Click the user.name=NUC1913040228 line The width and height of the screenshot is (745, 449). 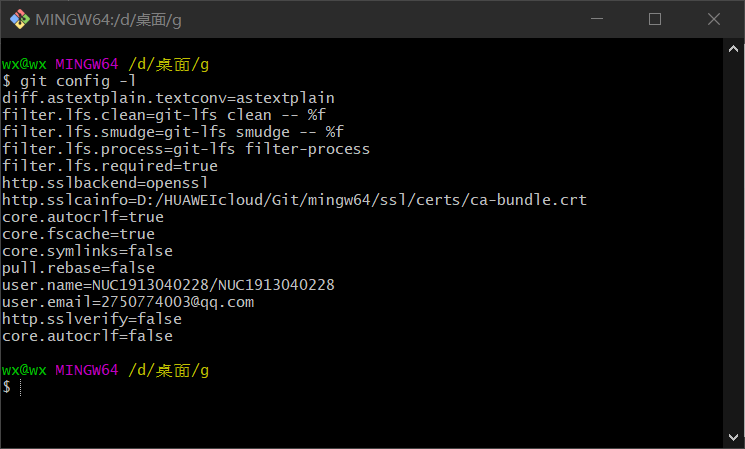(168, 285)
